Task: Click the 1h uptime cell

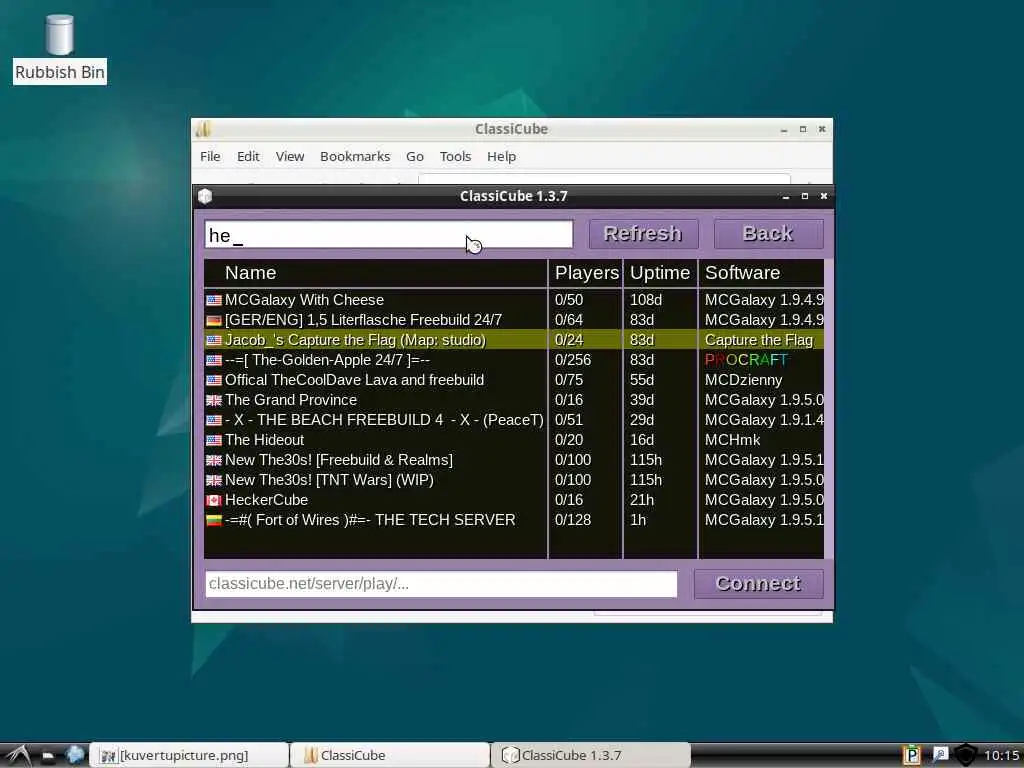Action: [x=638, y=520]
